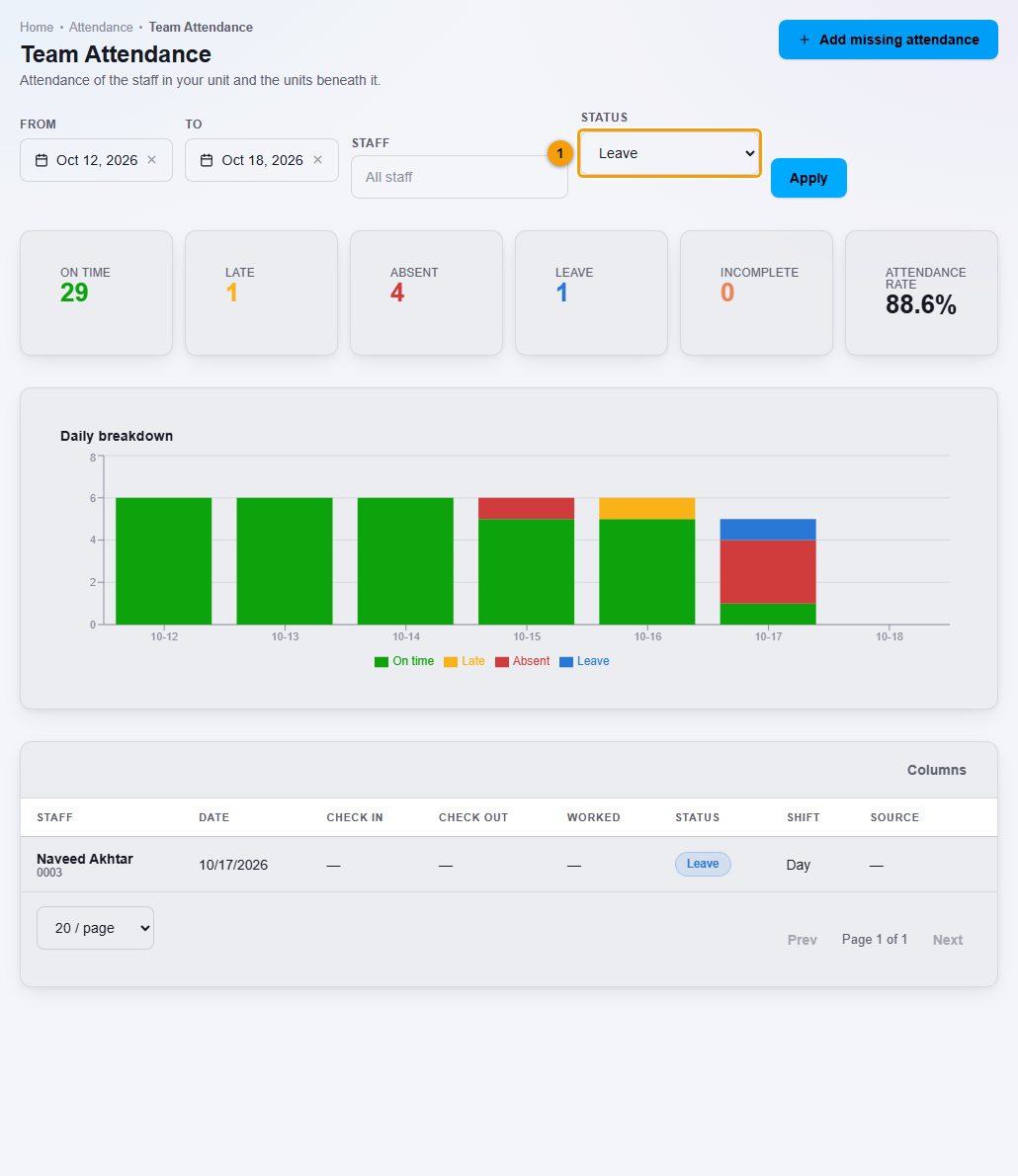Viewport: 1018px width, 1176px height.
Task: Toggle Late series in chart legend
Action: coord(465,661)
